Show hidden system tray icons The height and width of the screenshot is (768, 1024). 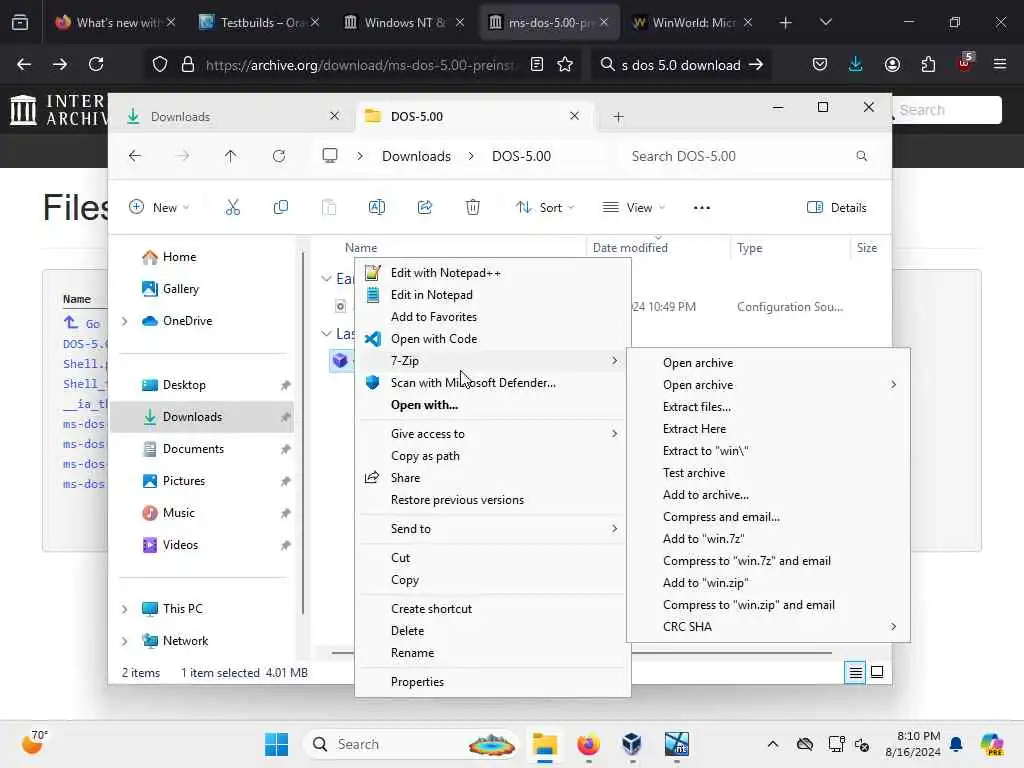[x=773, y=744]
